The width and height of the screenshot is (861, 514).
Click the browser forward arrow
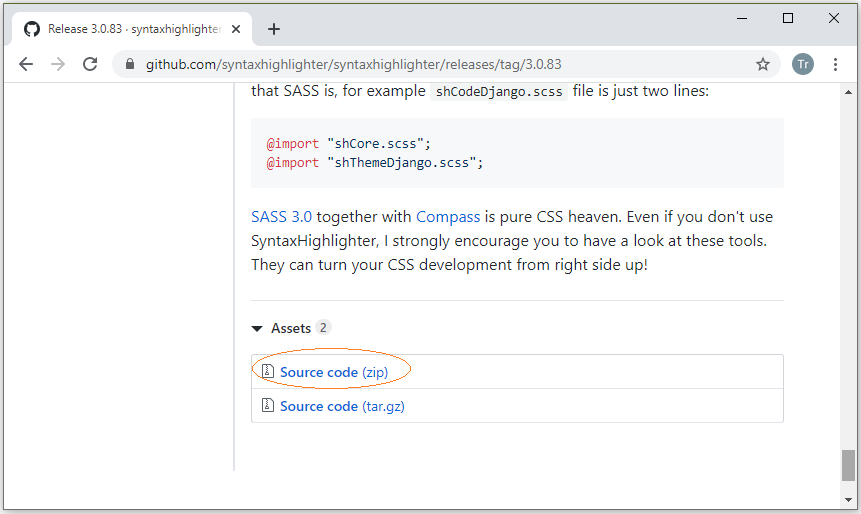click(x=58, y=64)
